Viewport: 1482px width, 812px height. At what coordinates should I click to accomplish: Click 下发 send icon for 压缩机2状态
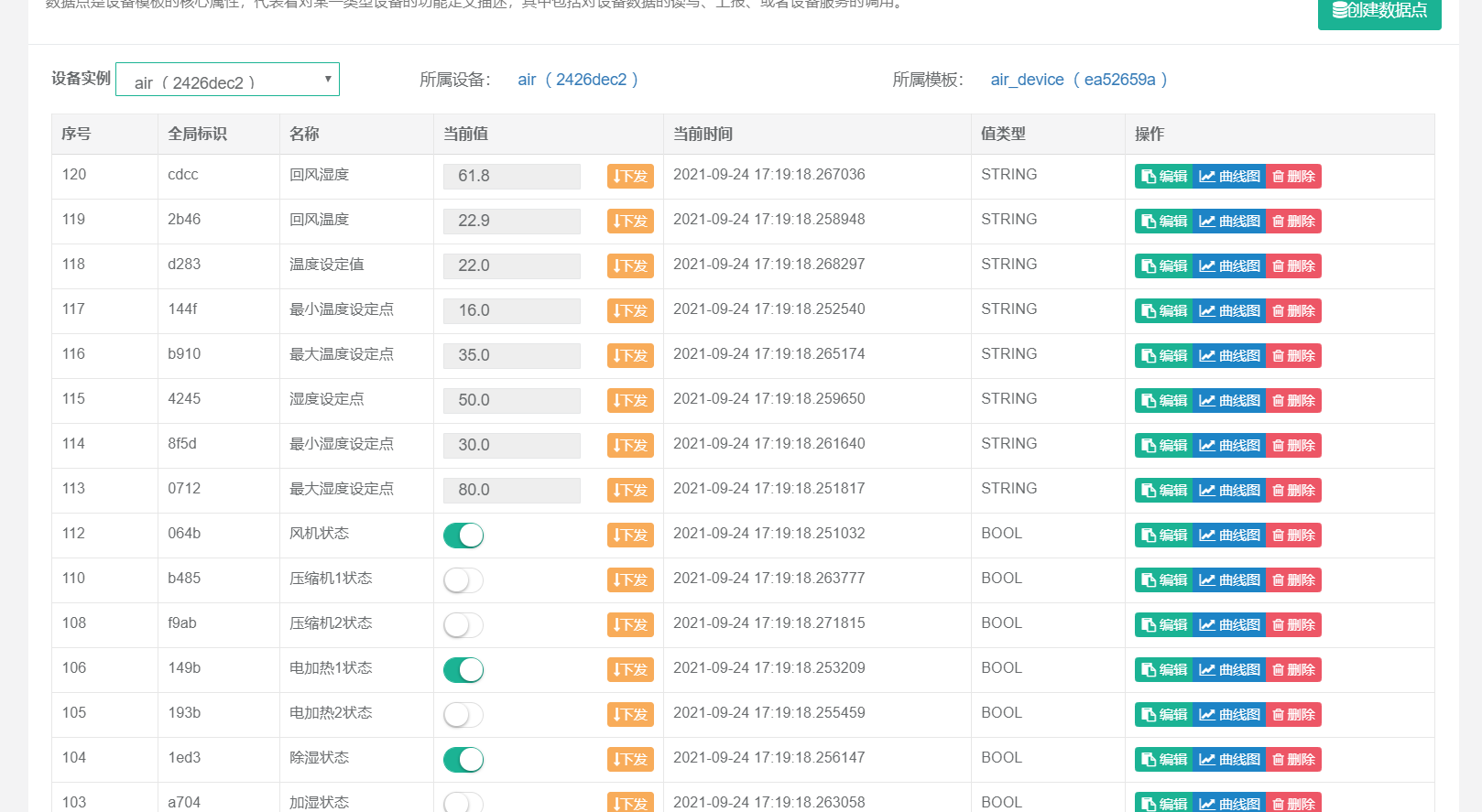coord(630,625)
